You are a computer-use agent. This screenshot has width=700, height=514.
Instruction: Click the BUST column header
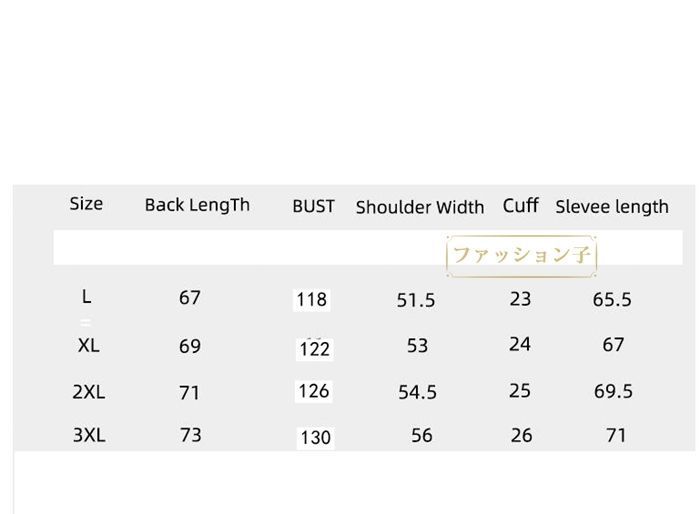click(313, 206)
